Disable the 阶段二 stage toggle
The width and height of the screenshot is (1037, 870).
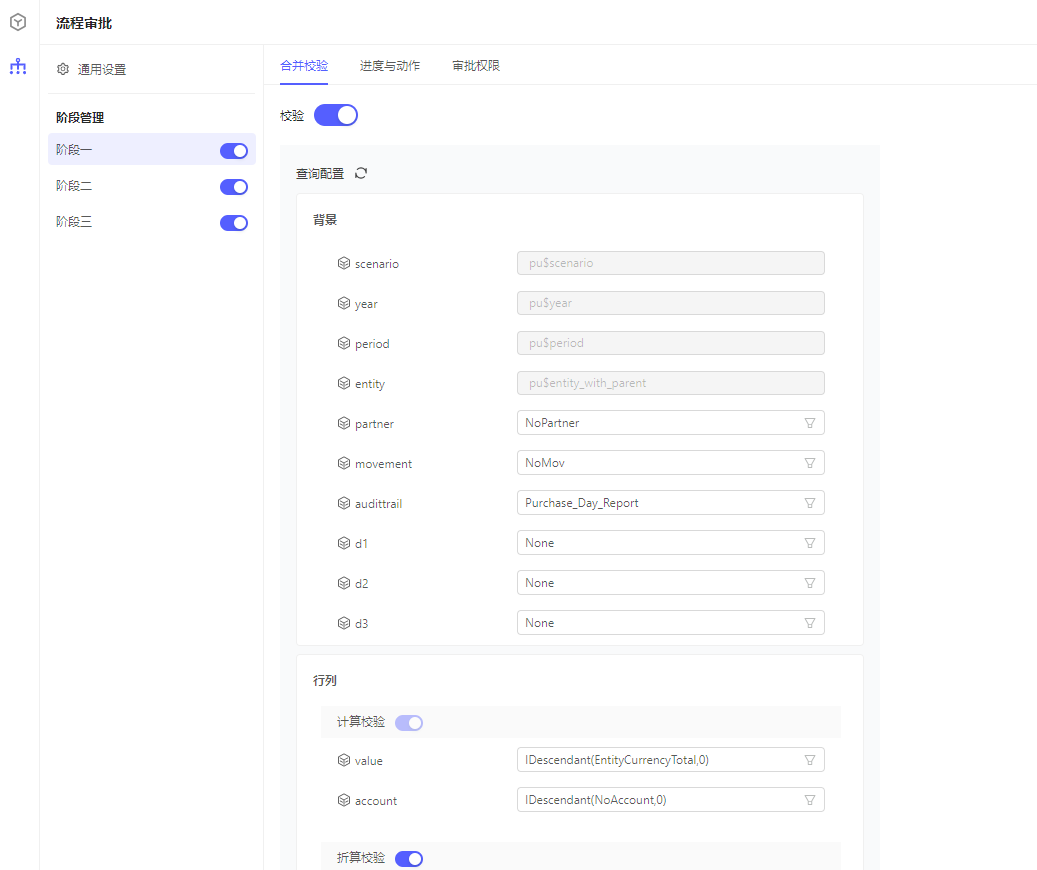coord(234,187)
